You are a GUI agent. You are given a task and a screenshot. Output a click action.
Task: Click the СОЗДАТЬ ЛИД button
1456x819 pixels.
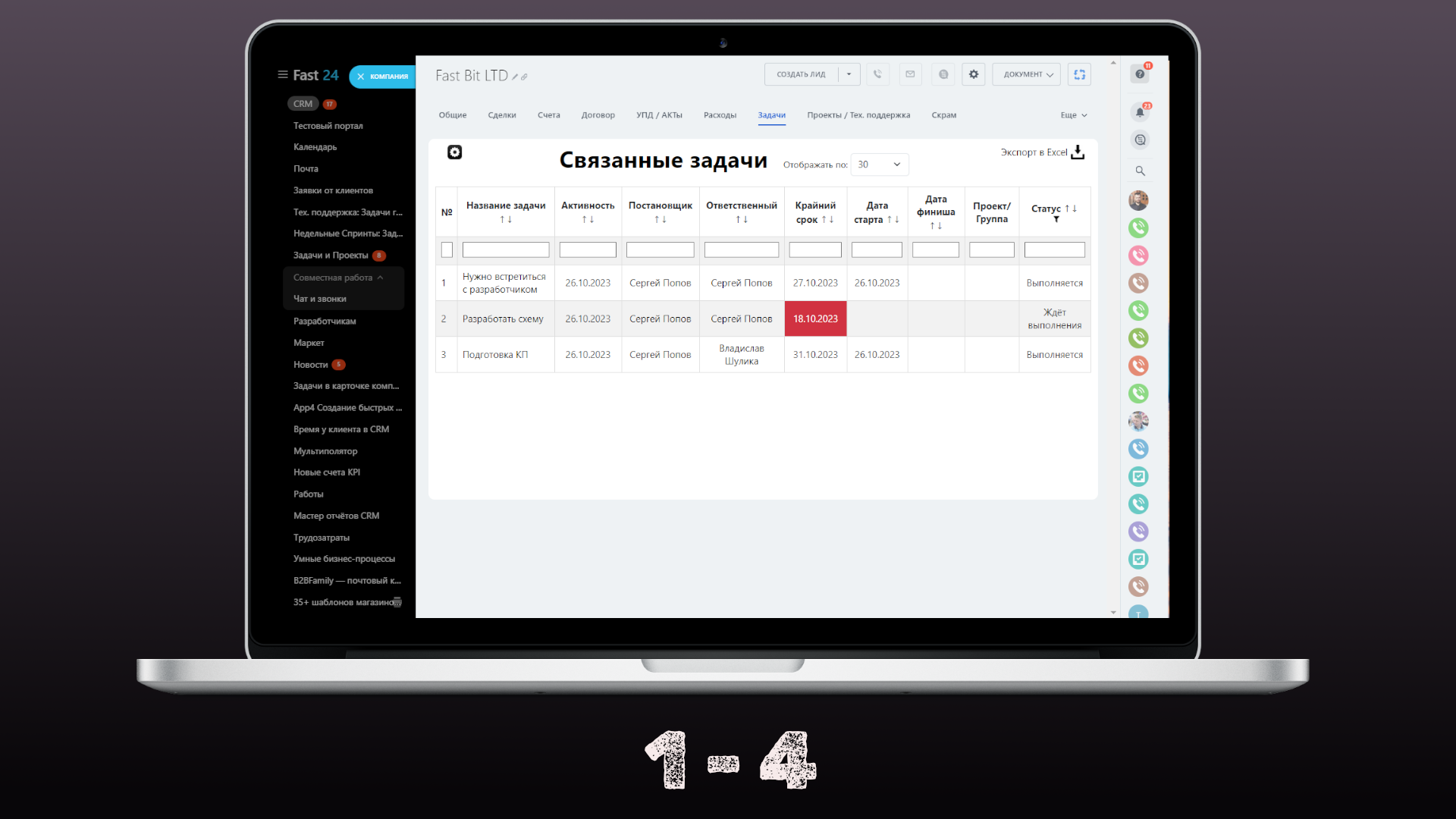pyautogui.click(x=801, y=74)
